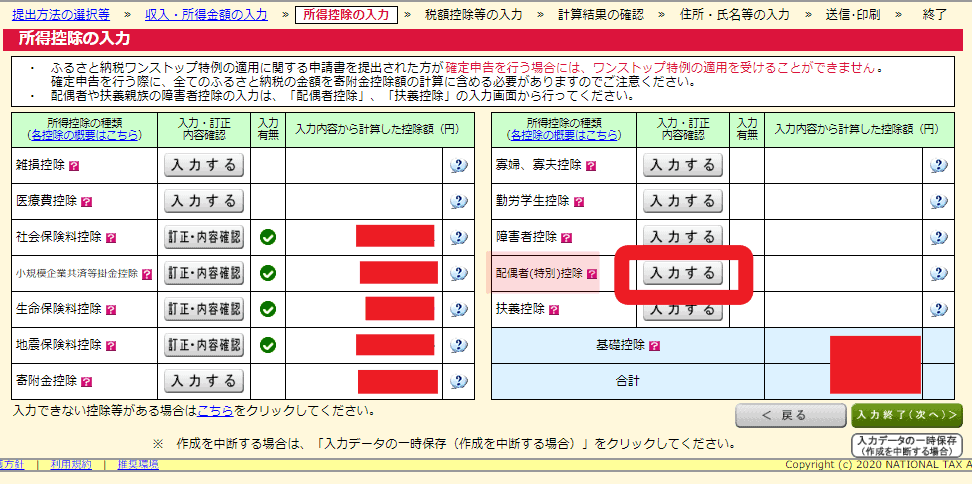Click 入力する button for 障害者控除

click(x=683, y=236)
